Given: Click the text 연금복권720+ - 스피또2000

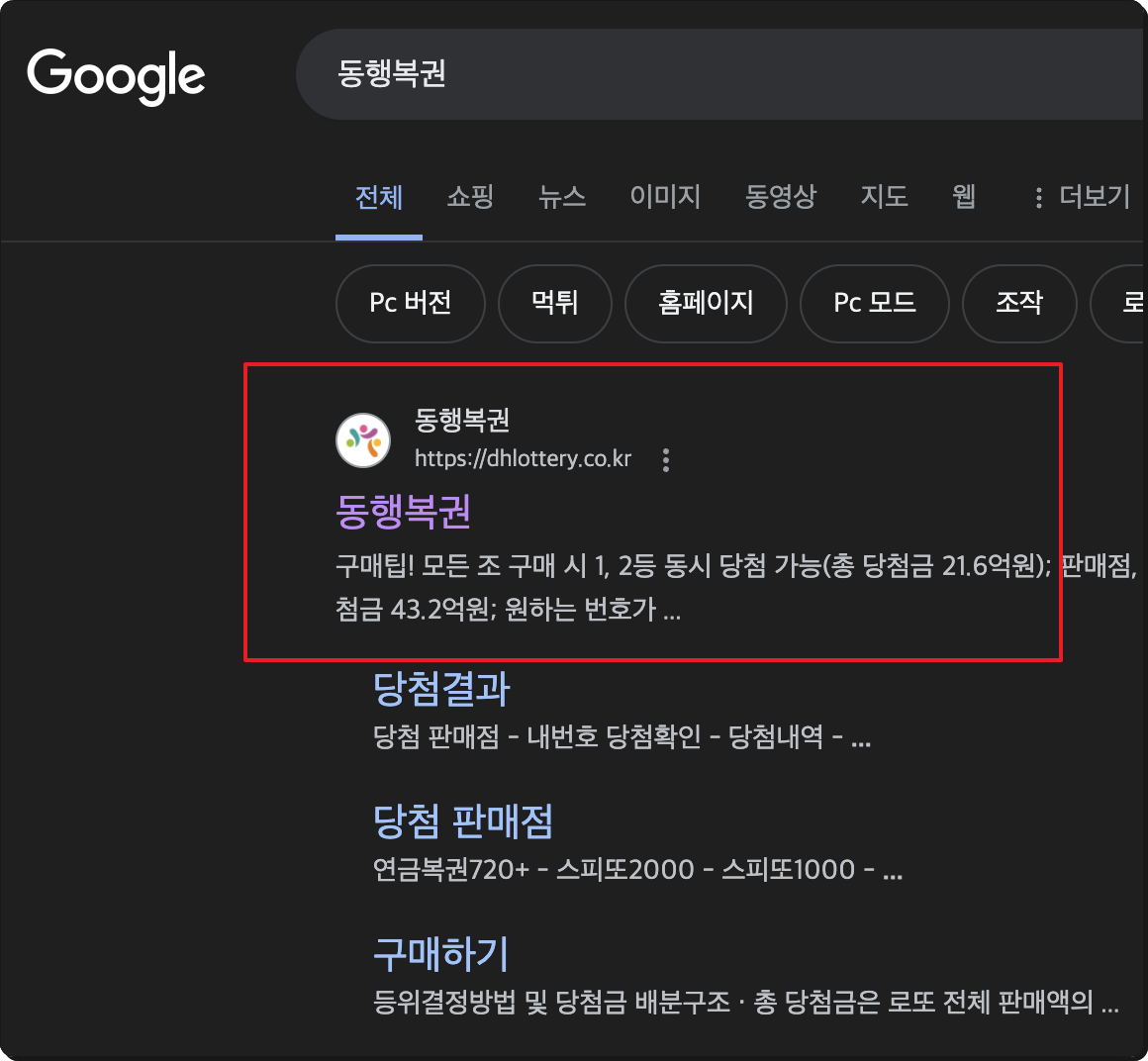Looking at the screenshot, I should click(x=533, y=869).
